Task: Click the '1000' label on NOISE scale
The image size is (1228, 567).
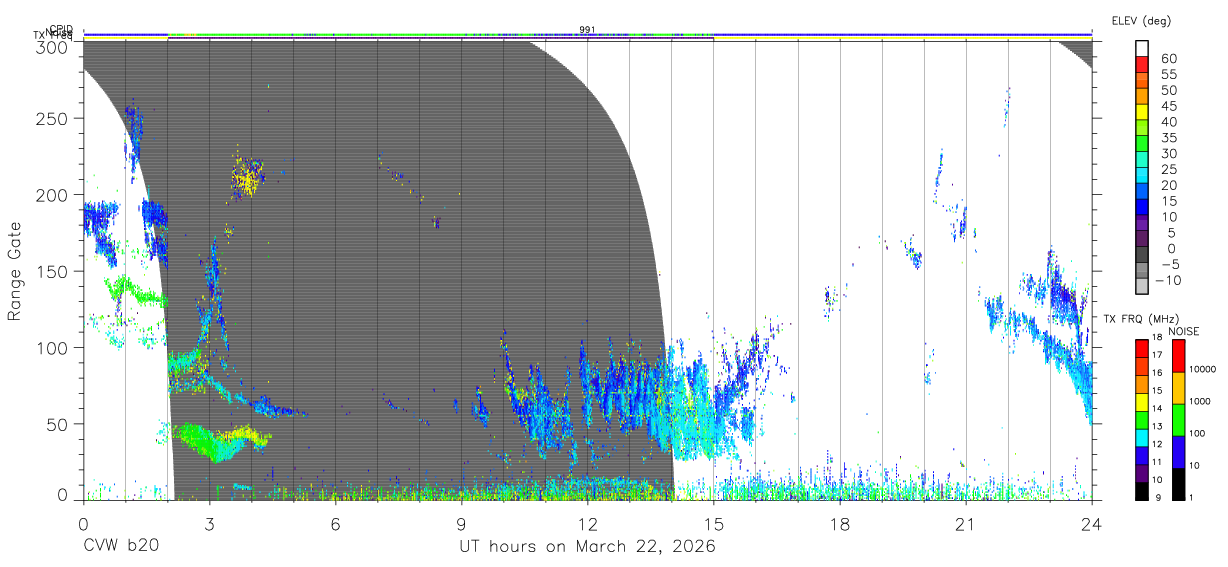Action: [1199, 401]
